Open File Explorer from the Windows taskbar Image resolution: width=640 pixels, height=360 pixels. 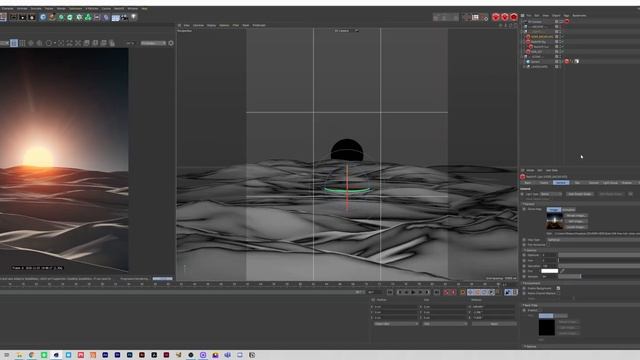pyautogui.click(x=19, y=355)
